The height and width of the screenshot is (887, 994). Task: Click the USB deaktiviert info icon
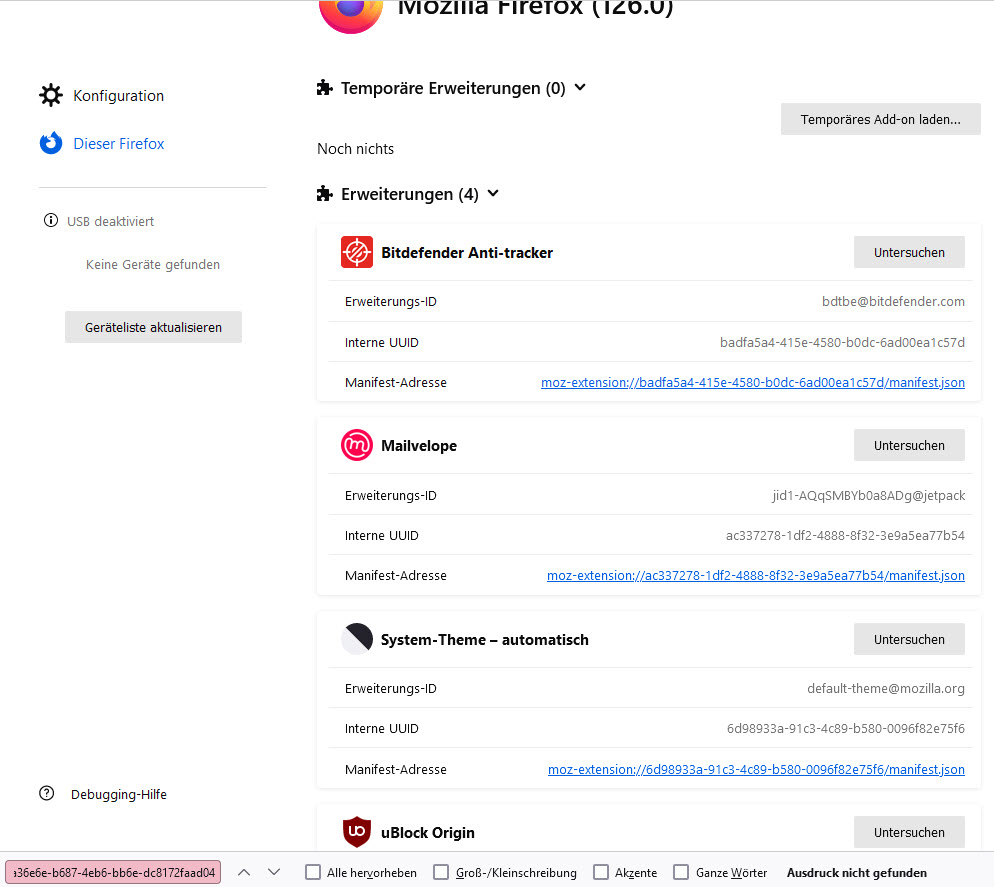(x=51, y=221)
